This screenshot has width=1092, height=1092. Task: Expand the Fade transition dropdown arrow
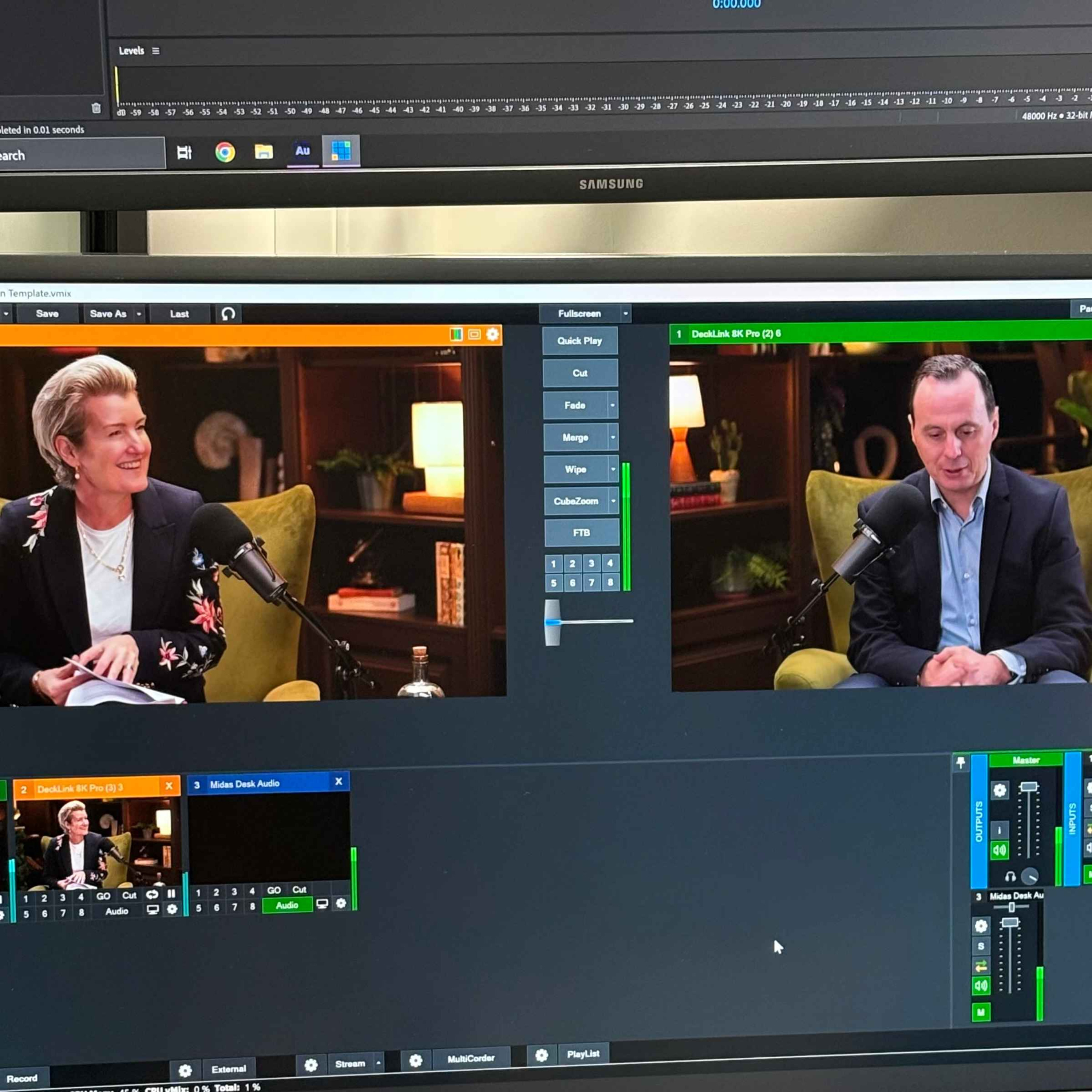point(613,405)
